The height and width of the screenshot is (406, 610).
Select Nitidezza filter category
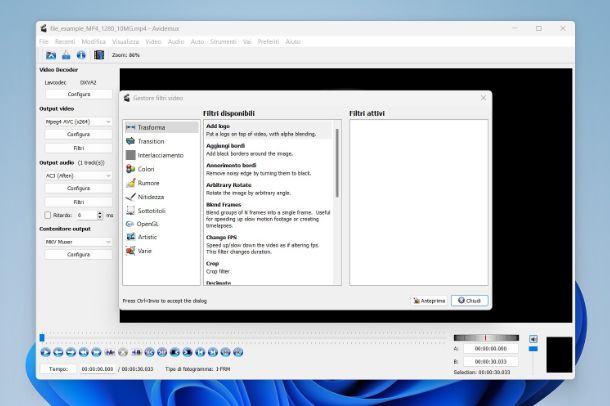(161, 197)
